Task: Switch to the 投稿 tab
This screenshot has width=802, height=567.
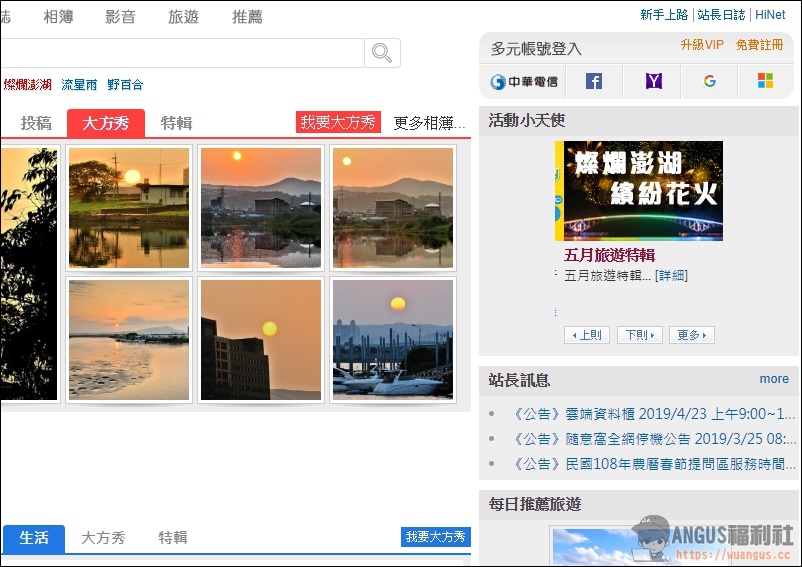Action: tap(36, 123)
